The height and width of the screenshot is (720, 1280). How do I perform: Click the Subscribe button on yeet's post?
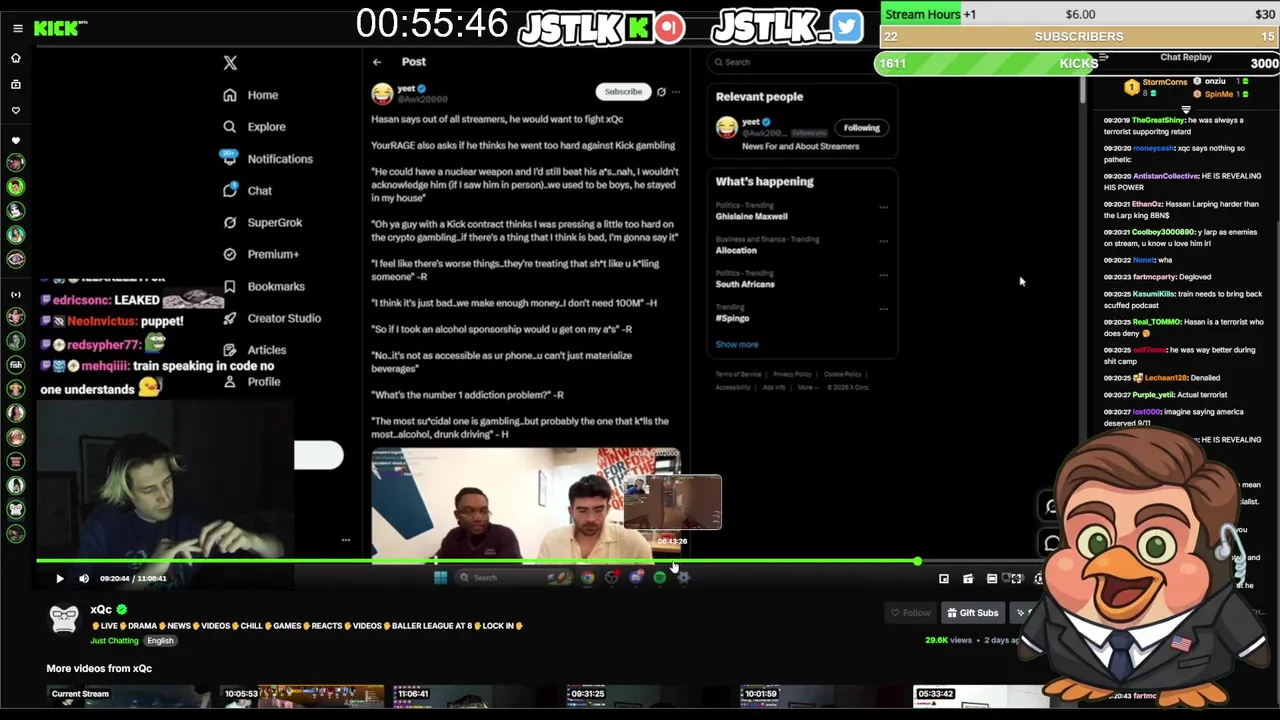click(x=622, y=91)
